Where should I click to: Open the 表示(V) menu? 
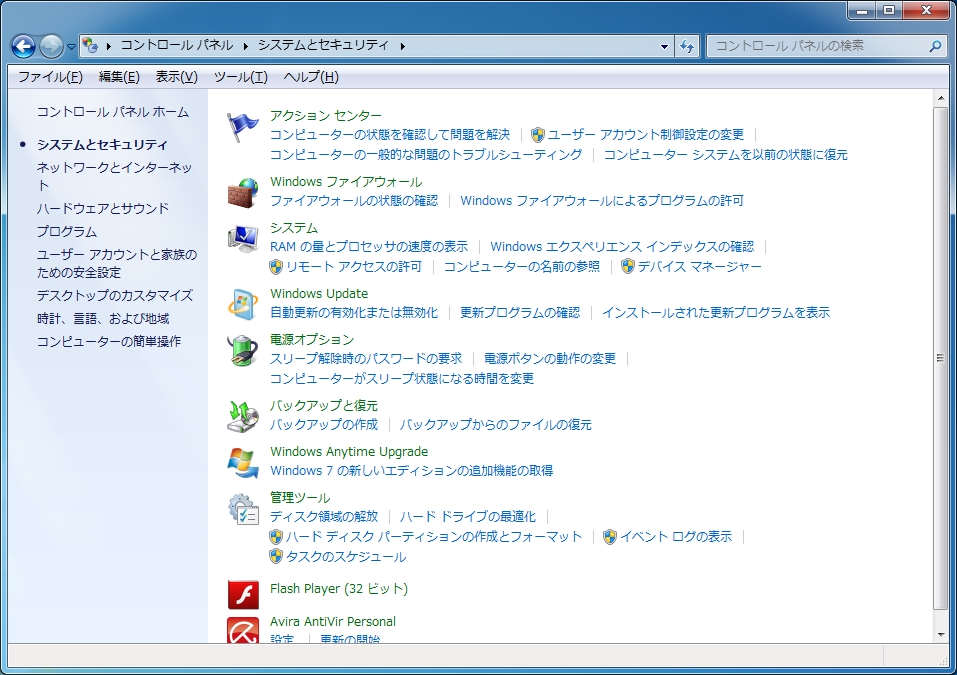[x=176, y=77]
